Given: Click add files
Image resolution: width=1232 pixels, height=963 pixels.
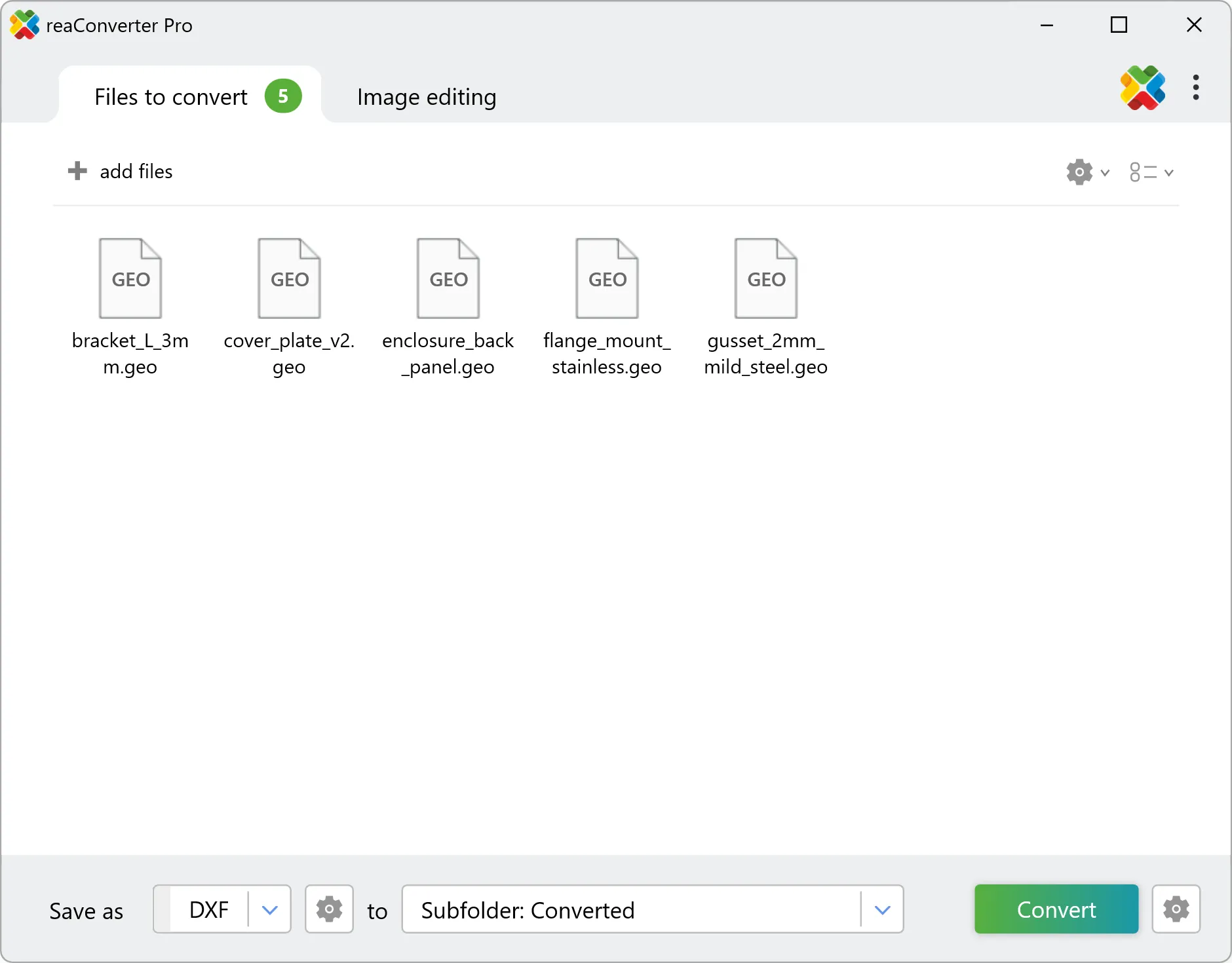Looking at the screenshot, I should pyautogui.click(x=136, y=171).
